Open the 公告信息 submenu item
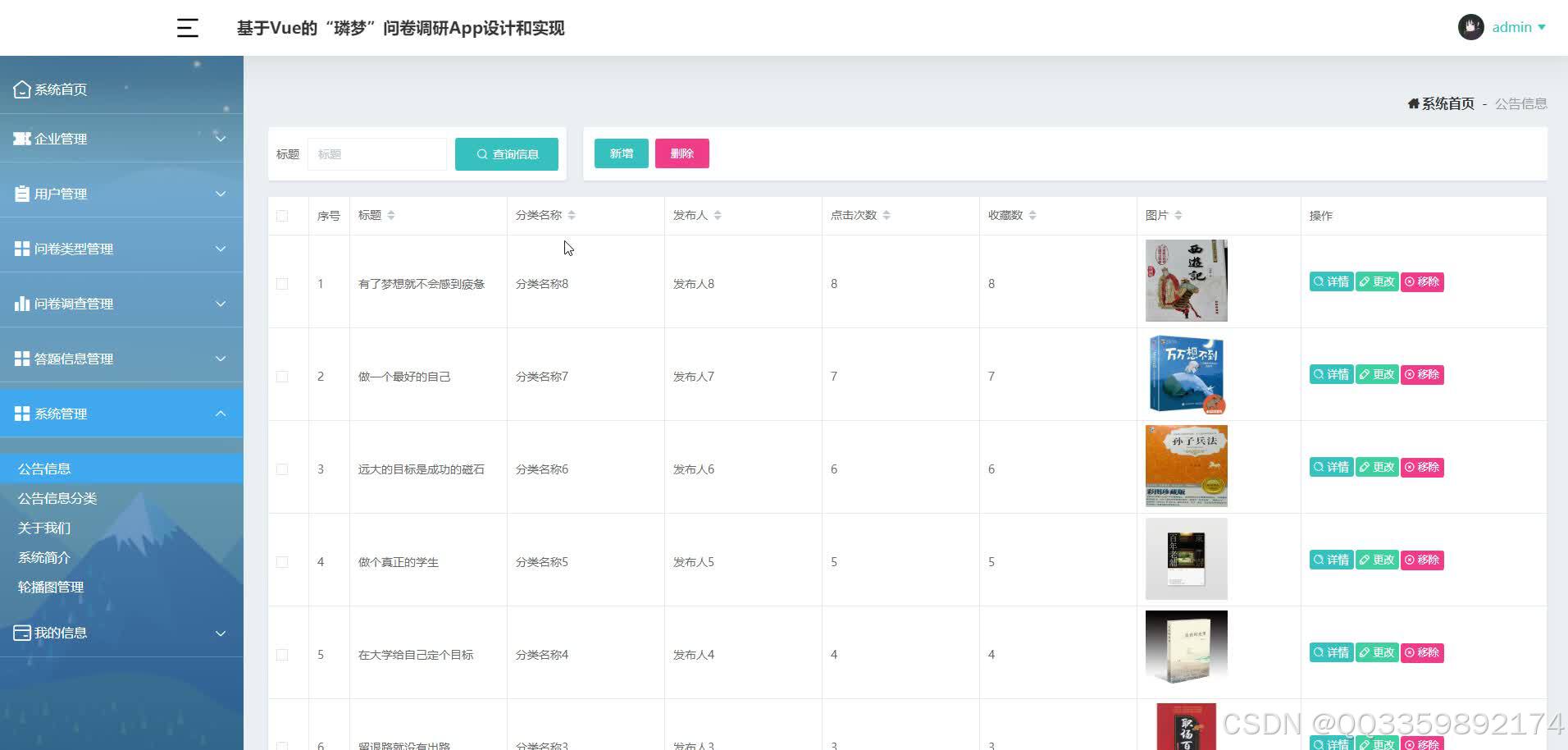Screen dimensions: 1568x750 click(121, 469)
